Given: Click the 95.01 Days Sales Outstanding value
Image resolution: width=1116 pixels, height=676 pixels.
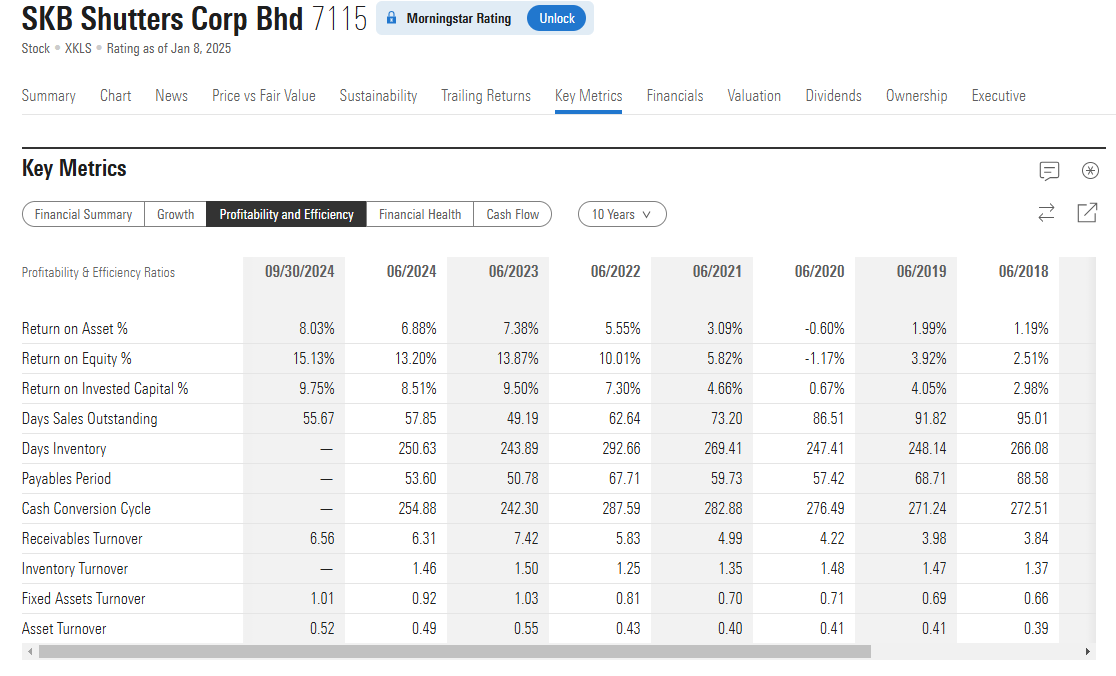Looking at the screenshot, I should (1033, 418).
